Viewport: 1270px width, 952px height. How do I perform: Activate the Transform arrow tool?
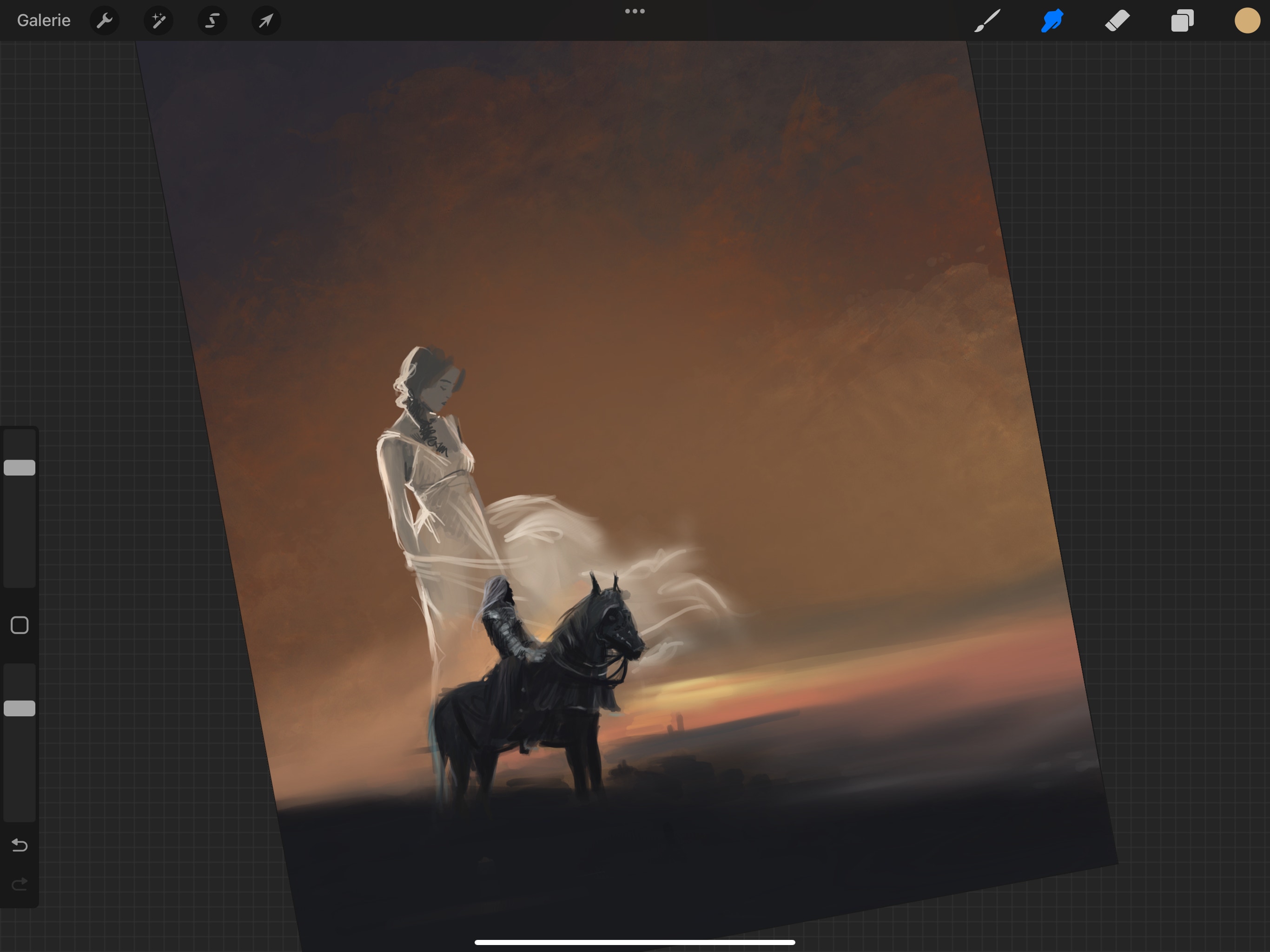click(266, 20)
